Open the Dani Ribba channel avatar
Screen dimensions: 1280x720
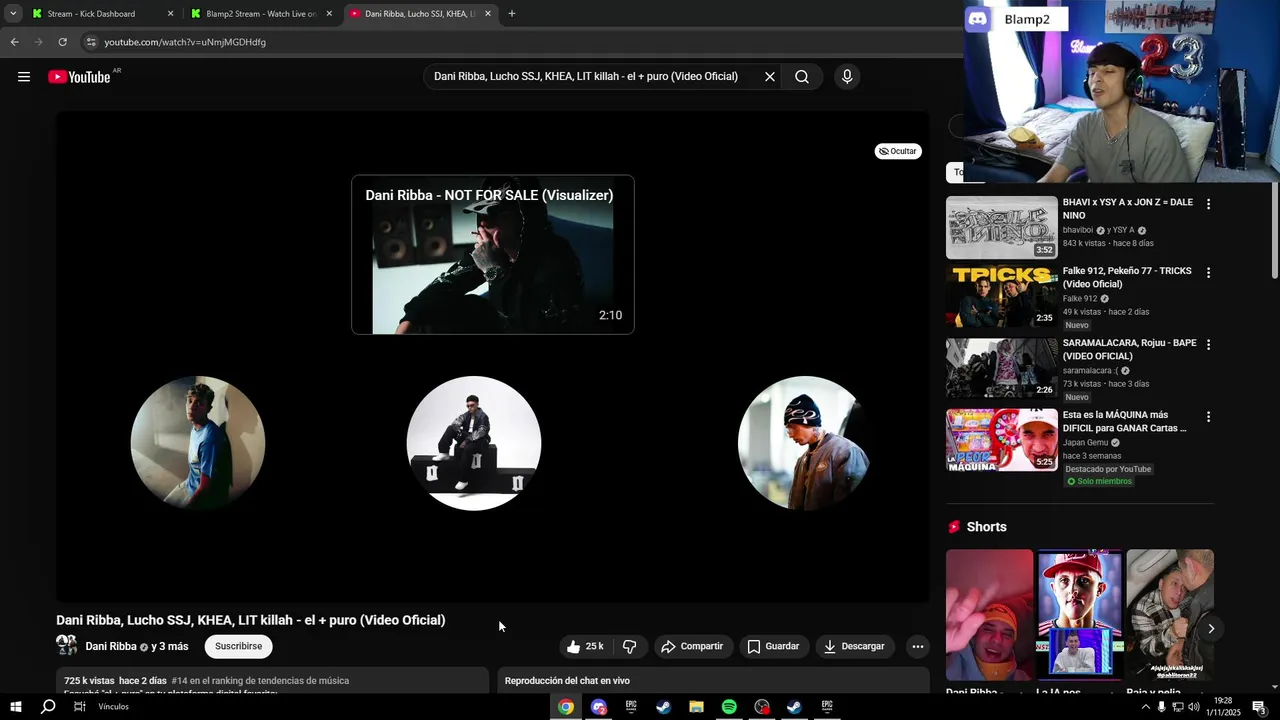pos(67,646)
